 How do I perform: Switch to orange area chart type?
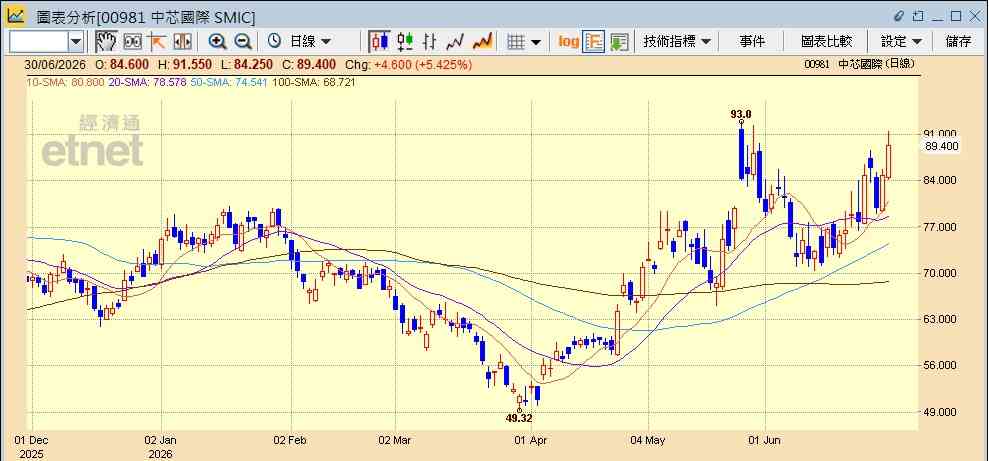tap(483, 42)
